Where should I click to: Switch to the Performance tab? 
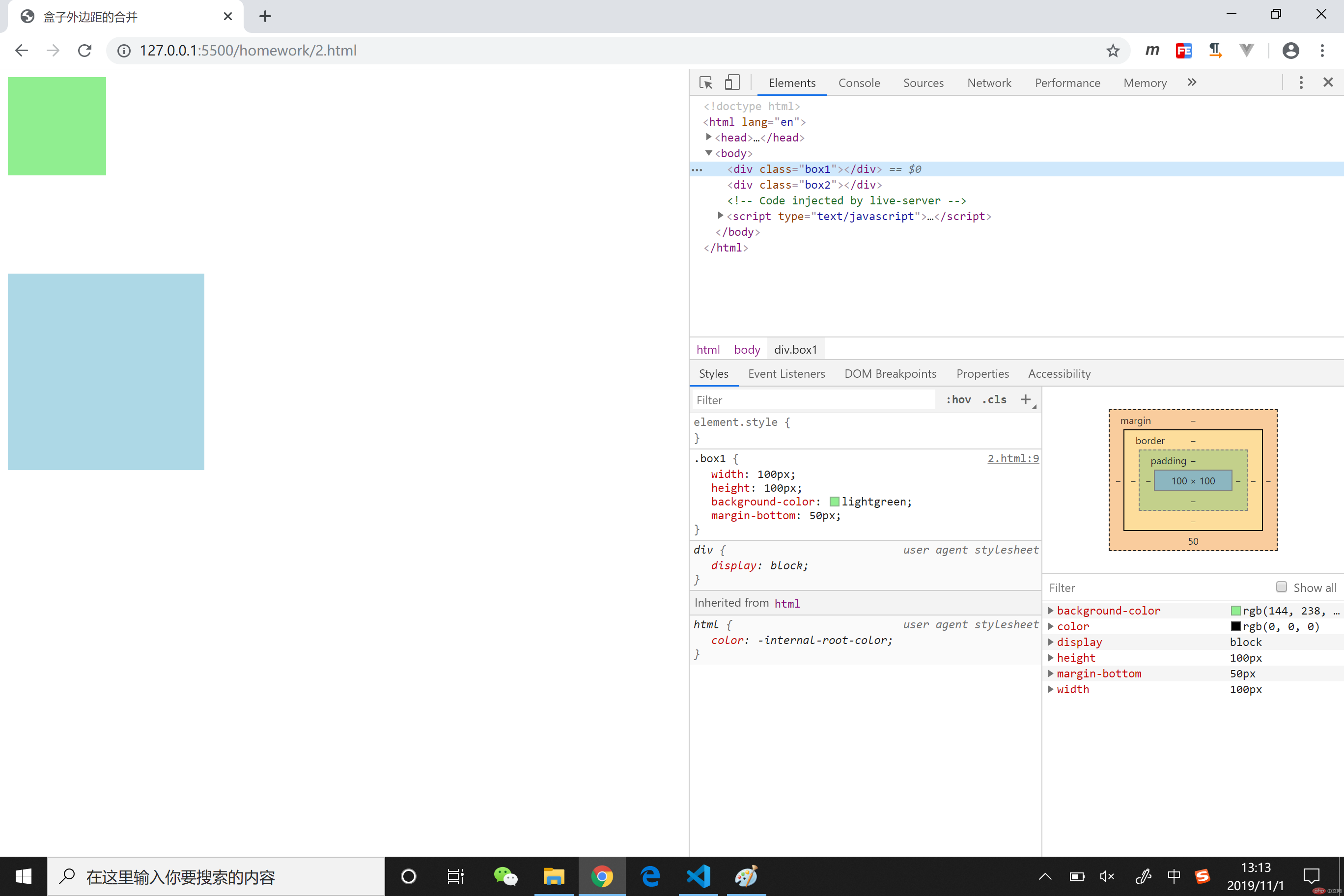click(1067, 83)
